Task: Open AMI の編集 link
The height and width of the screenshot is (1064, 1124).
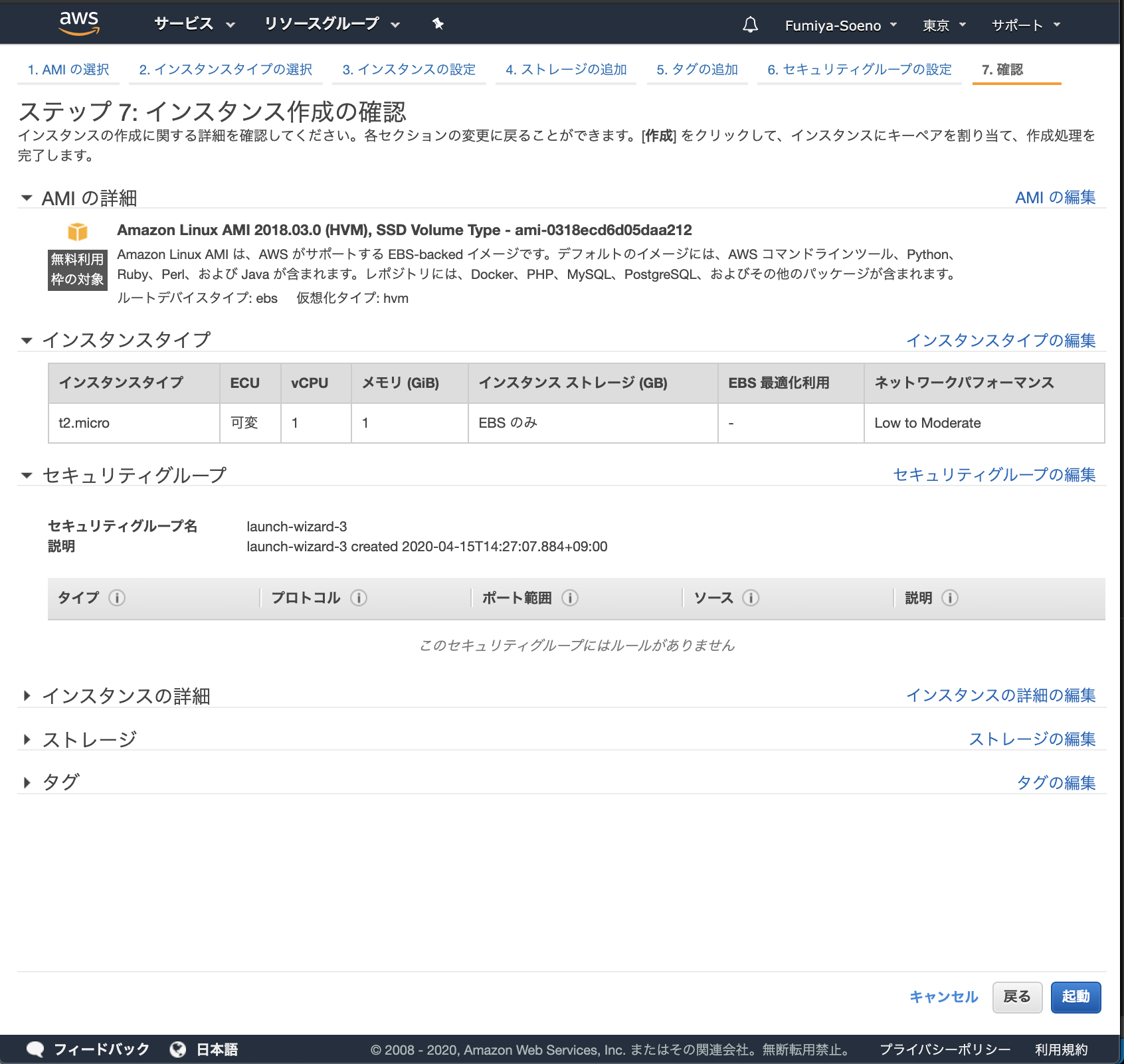Action: coord(1055,197)
